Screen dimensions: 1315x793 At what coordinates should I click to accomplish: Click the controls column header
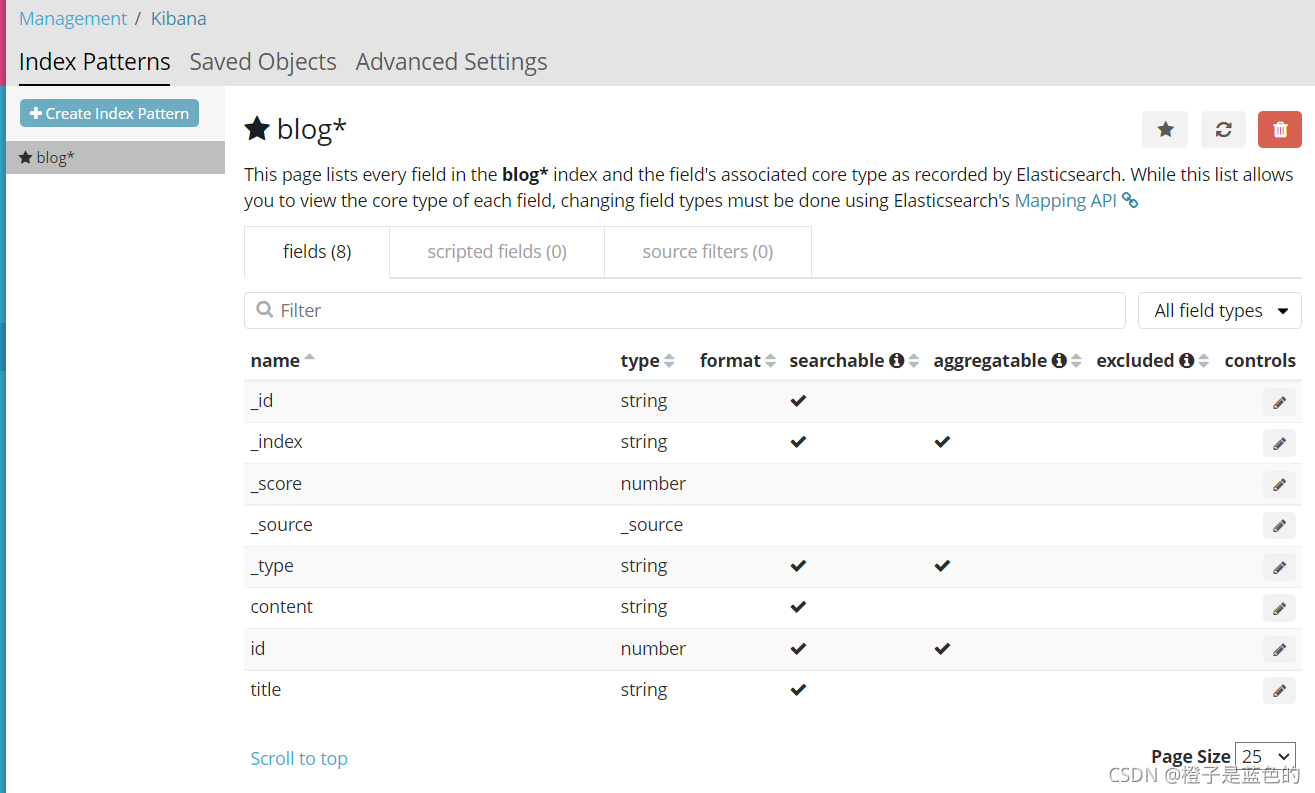pyautogui.click(x=1260, y=360)
